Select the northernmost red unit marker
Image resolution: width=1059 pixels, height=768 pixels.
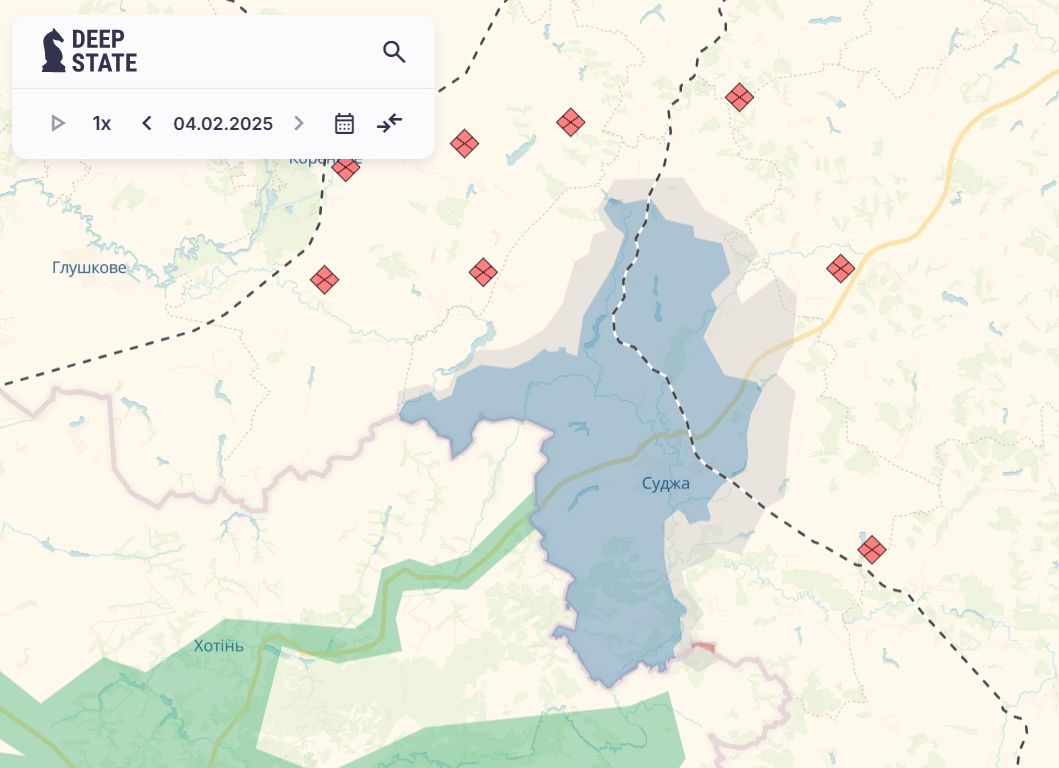point(739,97)
